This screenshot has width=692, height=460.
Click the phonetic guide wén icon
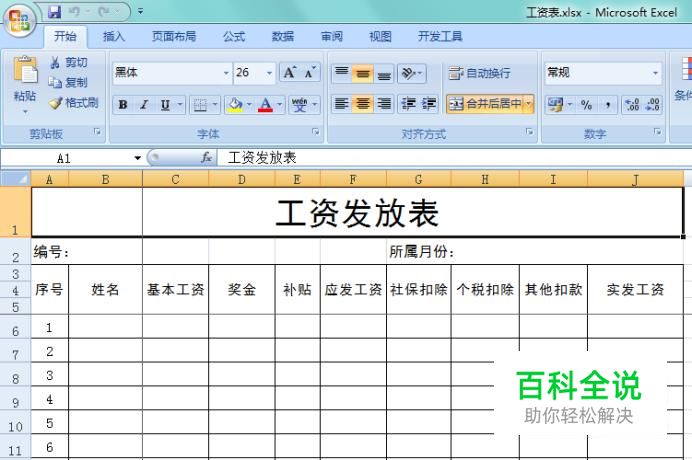click(300, 105)
